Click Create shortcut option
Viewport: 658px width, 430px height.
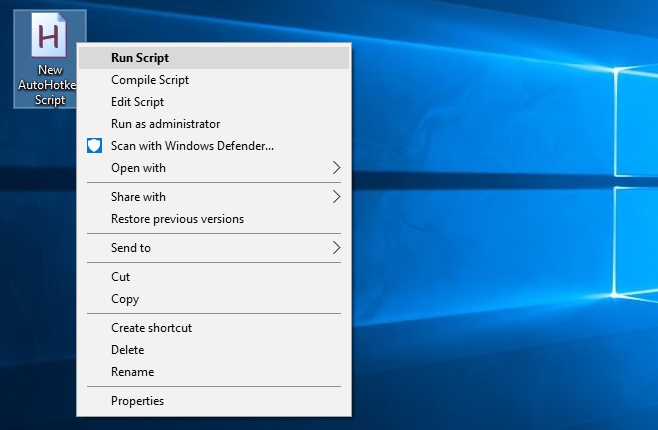pos(151,328)
